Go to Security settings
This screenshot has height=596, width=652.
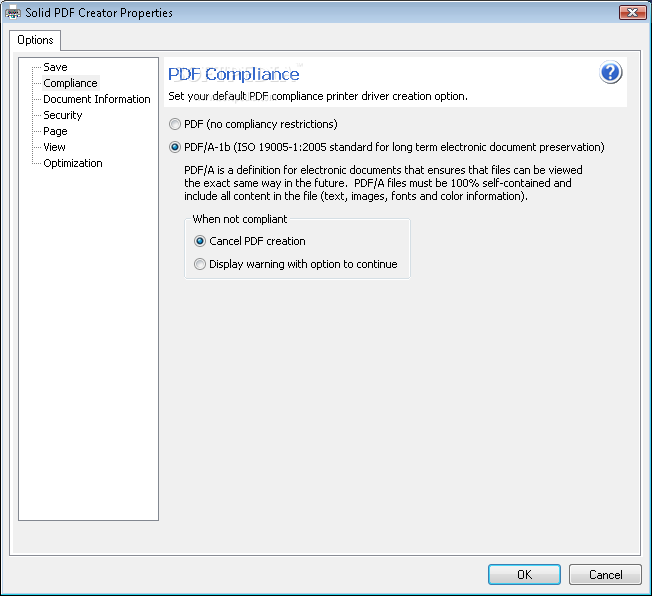(x=63, y=115)
